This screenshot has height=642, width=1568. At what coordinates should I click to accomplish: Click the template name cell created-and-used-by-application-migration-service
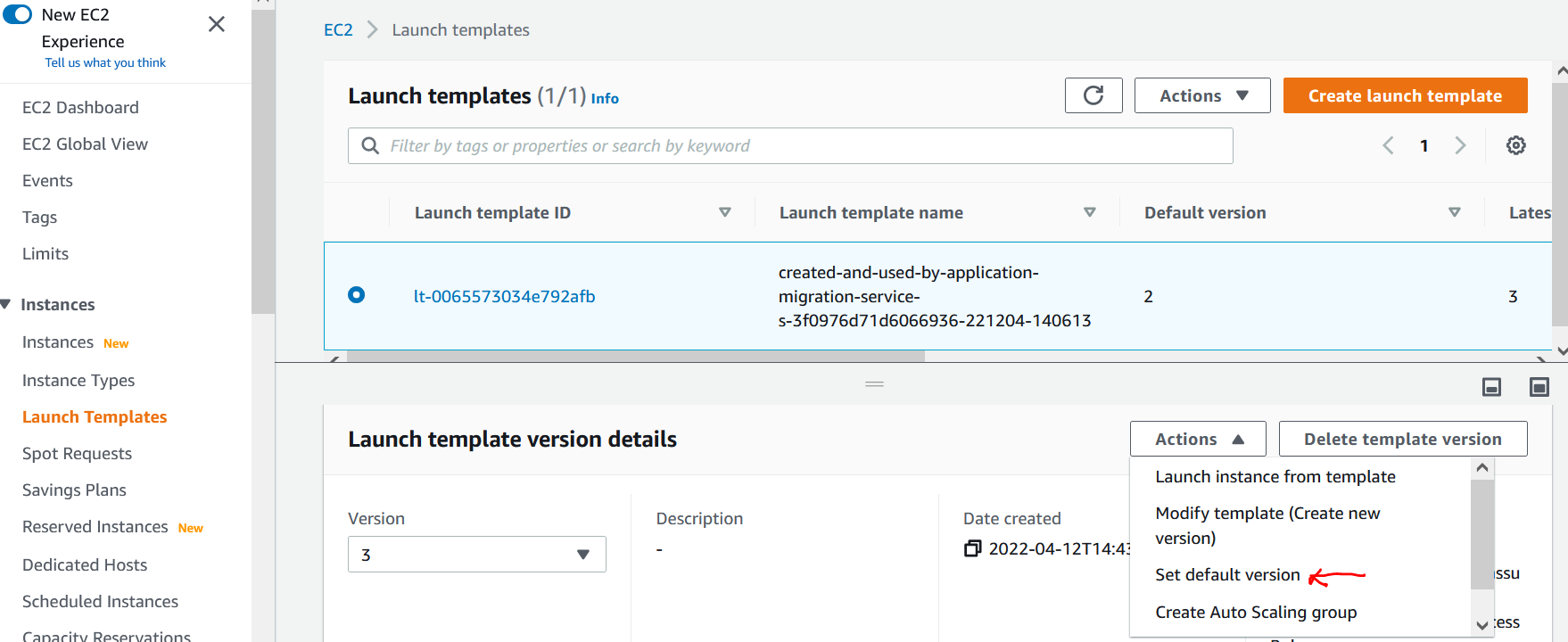[935, 296]
